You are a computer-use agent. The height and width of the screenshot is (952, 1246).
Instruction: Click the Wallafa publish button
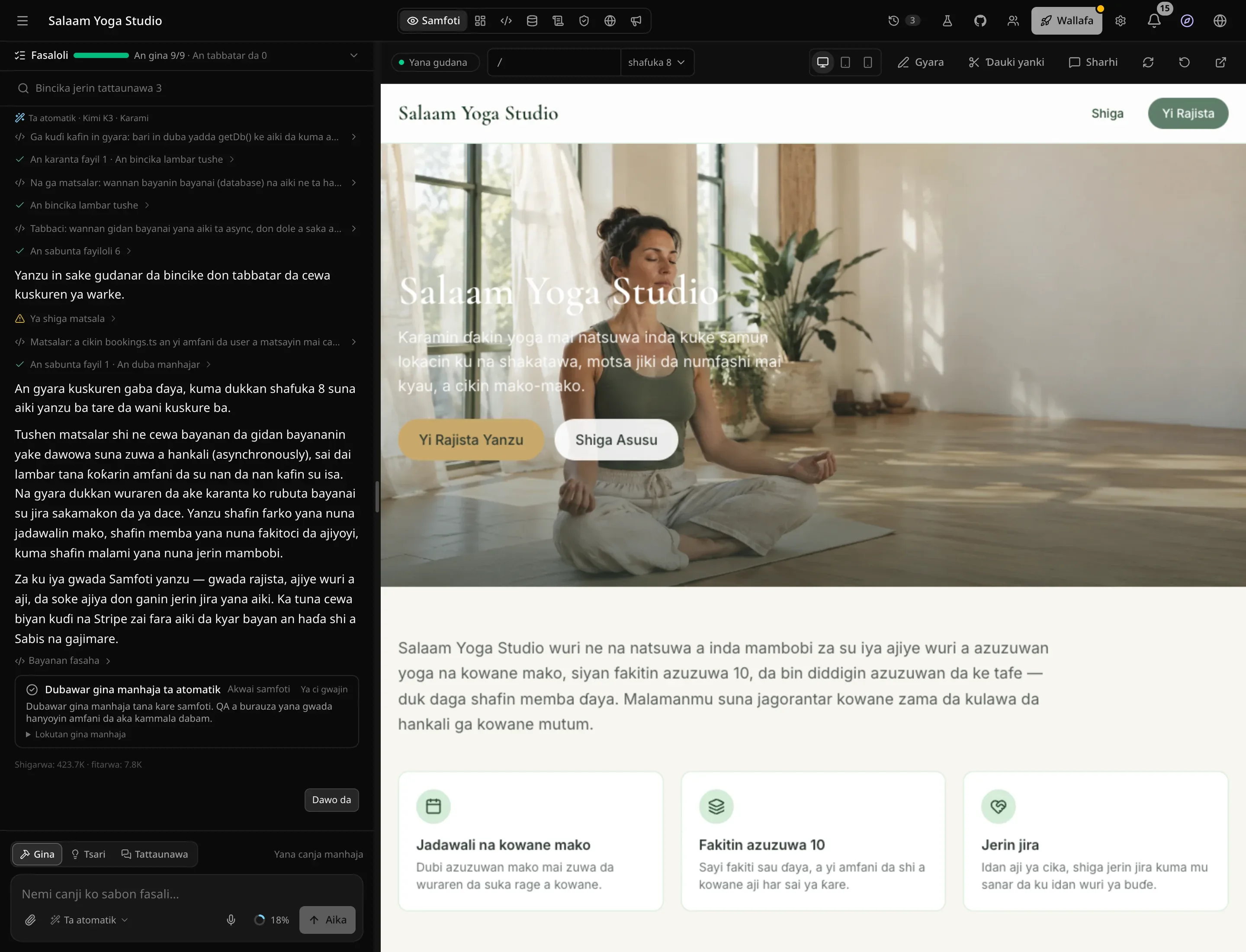[x=1066, y=21]
